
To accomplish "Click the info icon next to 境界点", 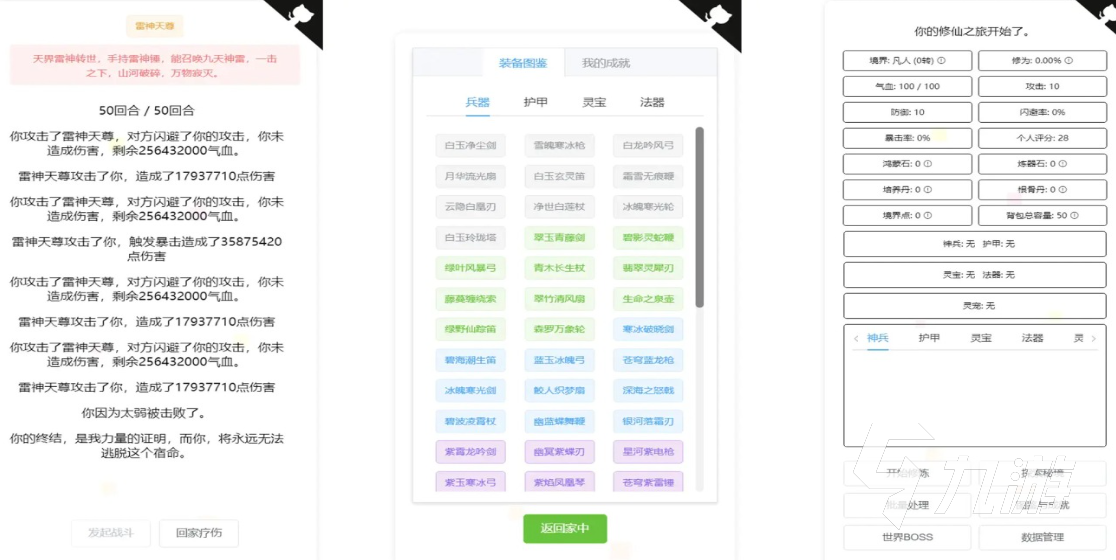I will (x=929, y=215).
